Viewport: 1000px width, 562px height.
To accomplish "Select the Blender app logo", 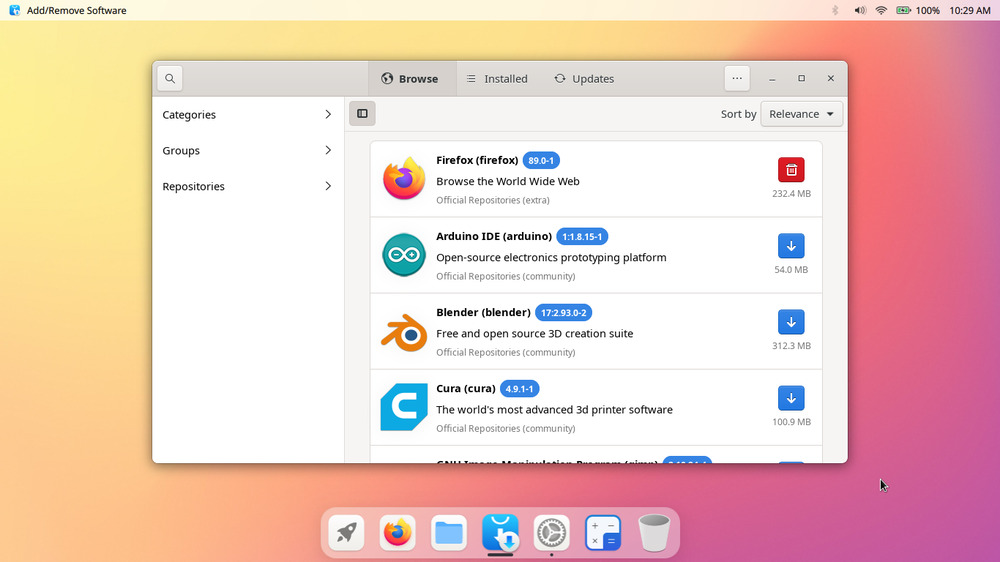I will (404, 332).
